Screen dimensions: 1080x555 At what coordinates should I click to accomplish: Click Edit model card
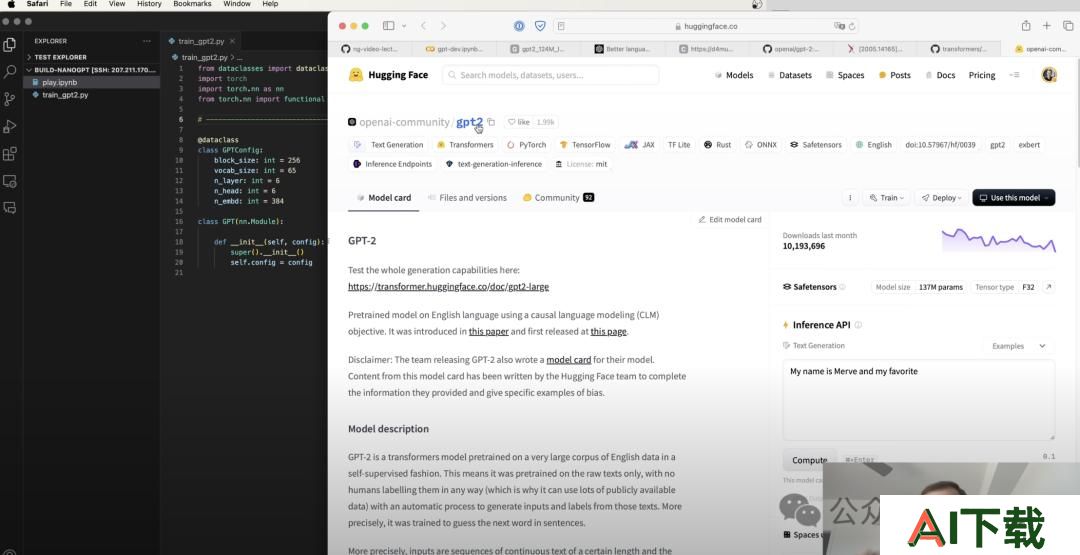[729, 220]
